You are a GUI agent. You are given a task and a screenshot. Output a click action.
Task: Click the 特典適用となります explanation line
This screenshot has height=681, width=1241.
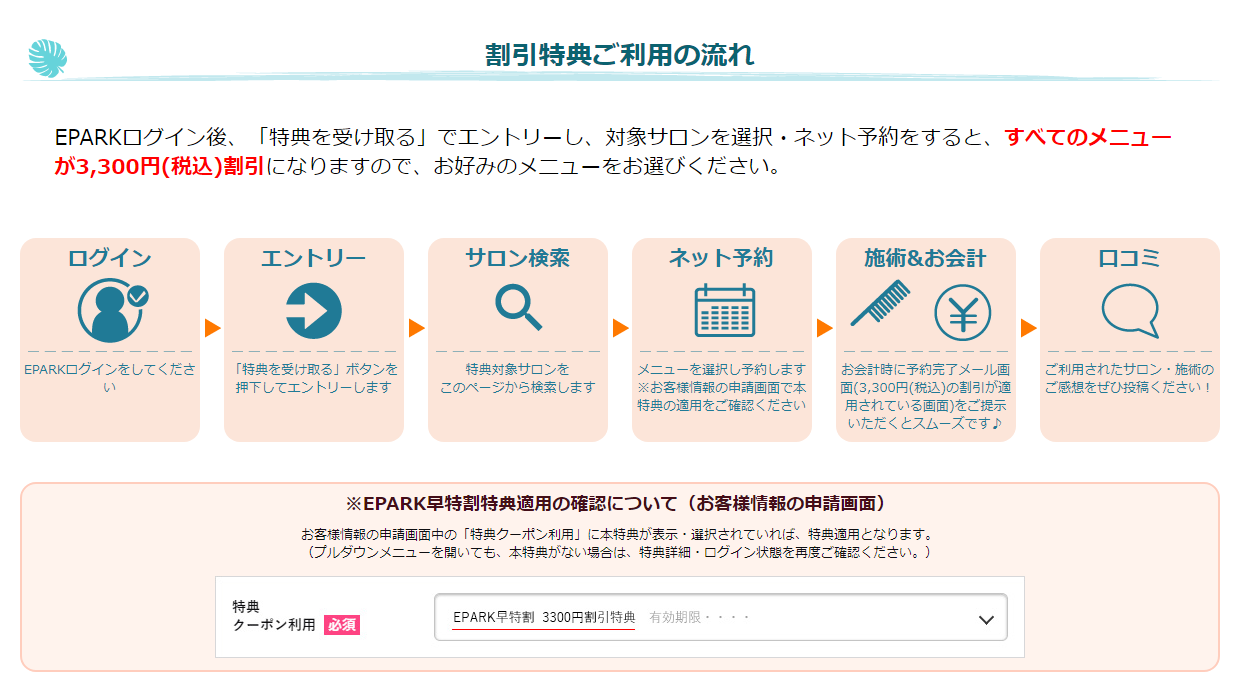(620, 534)
